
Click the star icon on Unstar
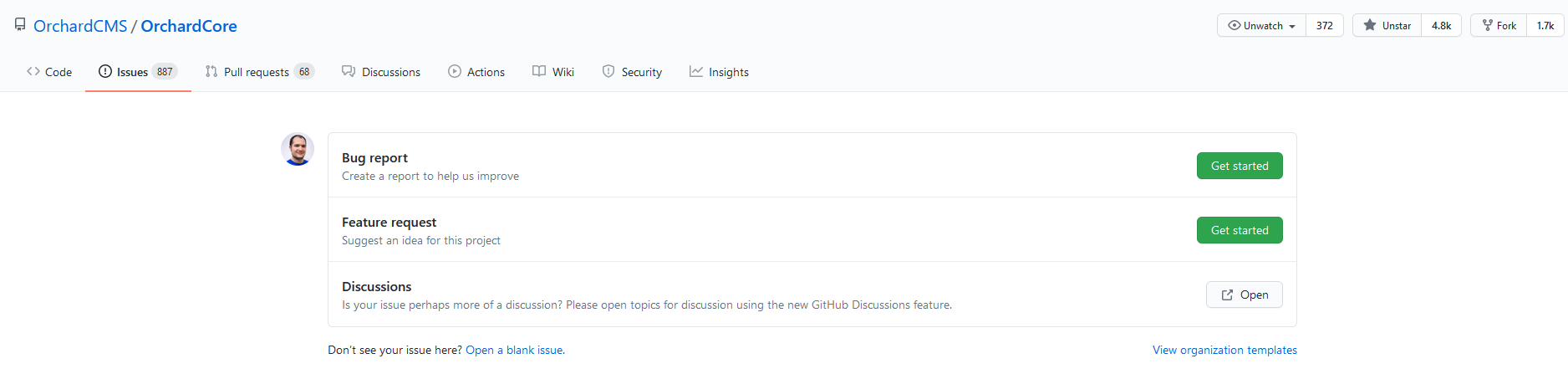click(x=1369, y=25)
